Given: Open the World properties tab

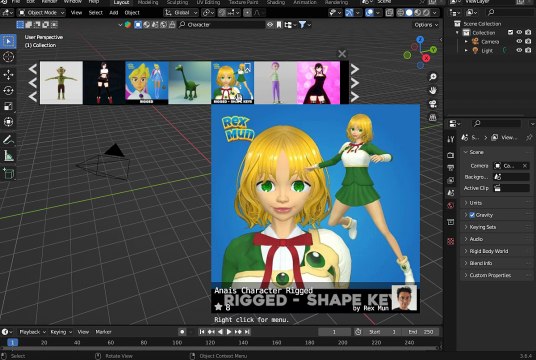Looking at the screenshot, I should click(x=451, y=205).
